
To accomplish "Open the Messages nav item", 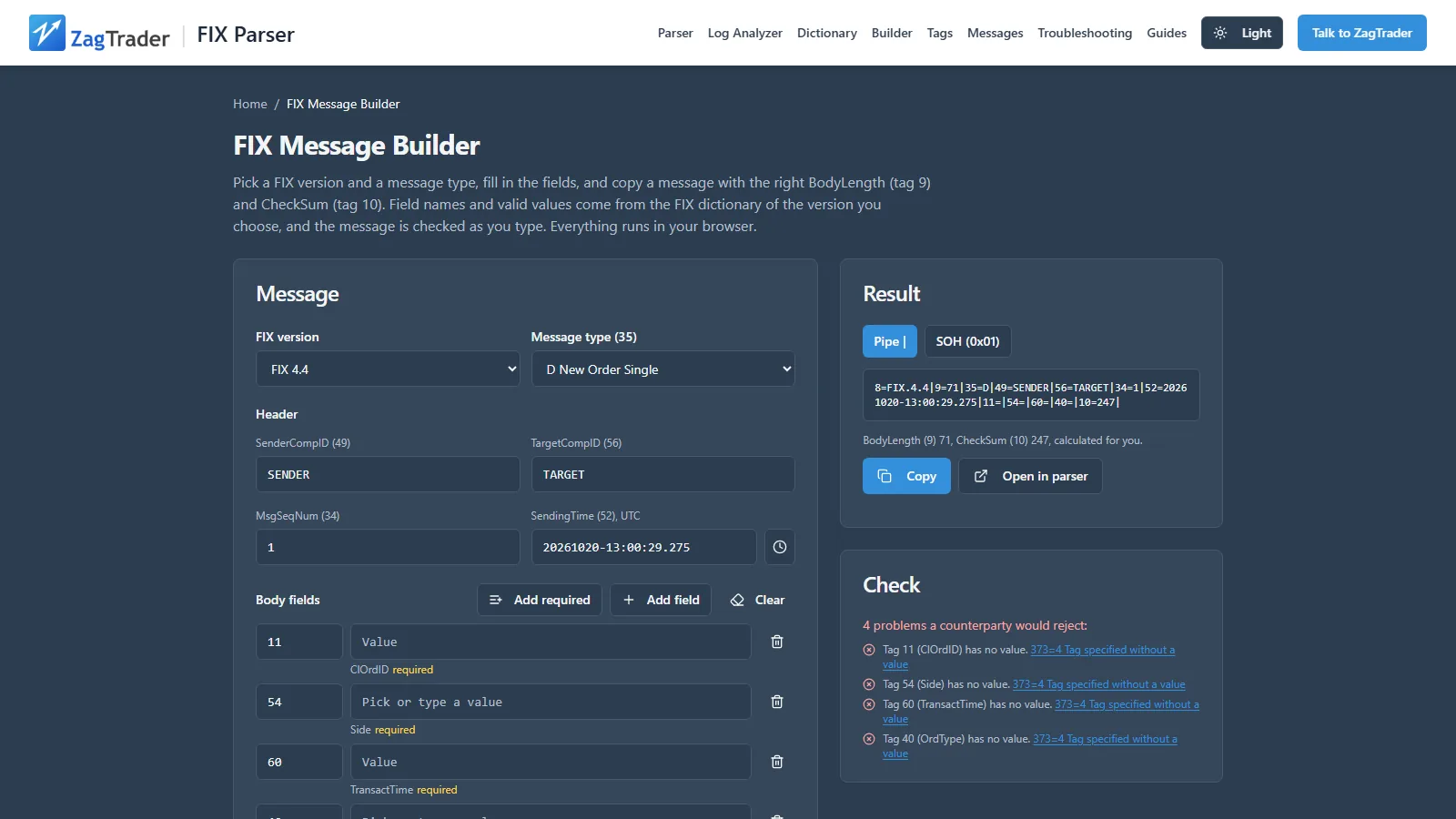I will (x=996, y=33).
